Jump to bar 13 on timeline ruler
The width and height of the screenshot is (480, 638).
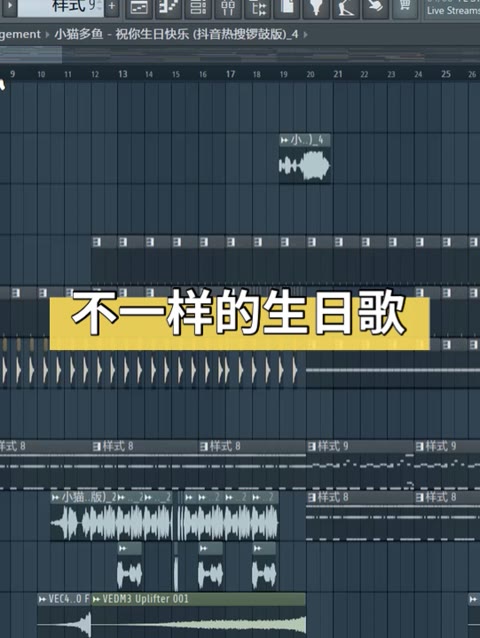click(x=122, y=74)
